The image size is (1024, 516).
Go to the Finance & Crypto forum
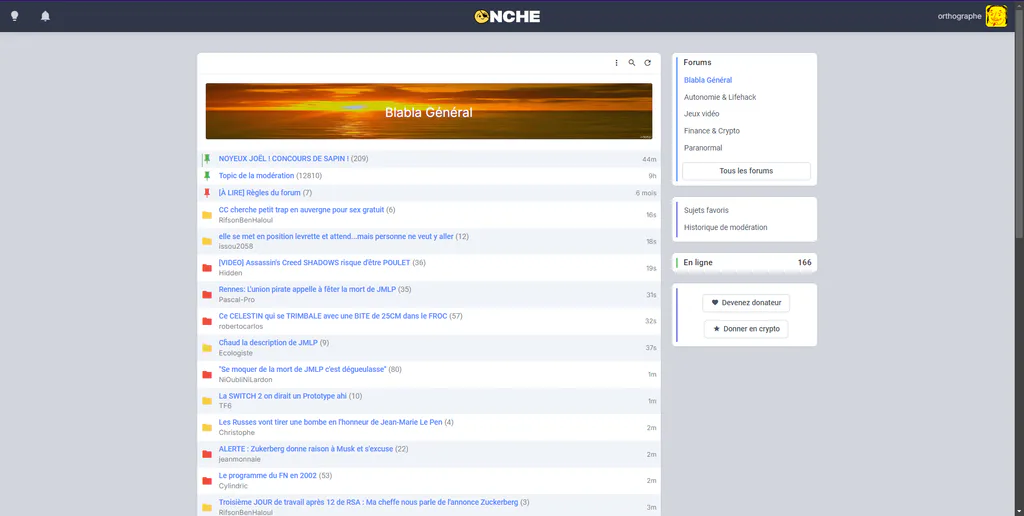(712, 131)
